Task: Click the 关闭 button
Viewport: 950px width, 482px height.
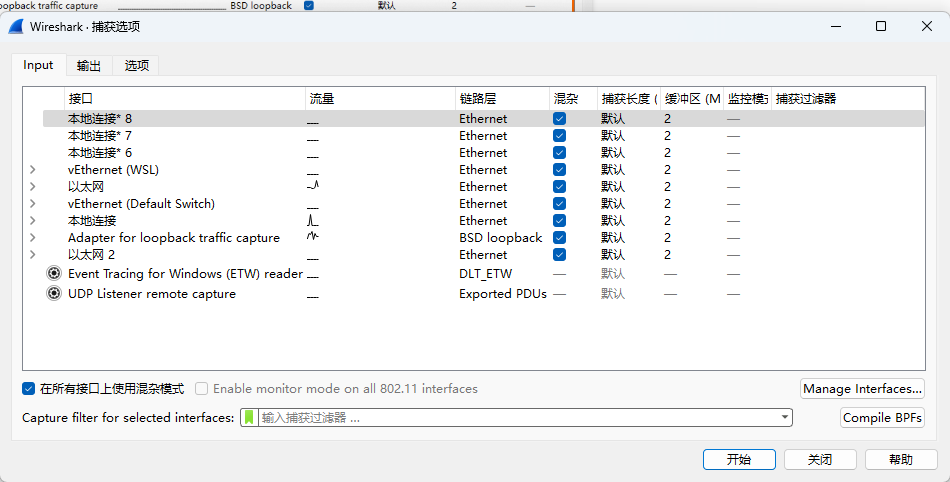Action: 820,460
